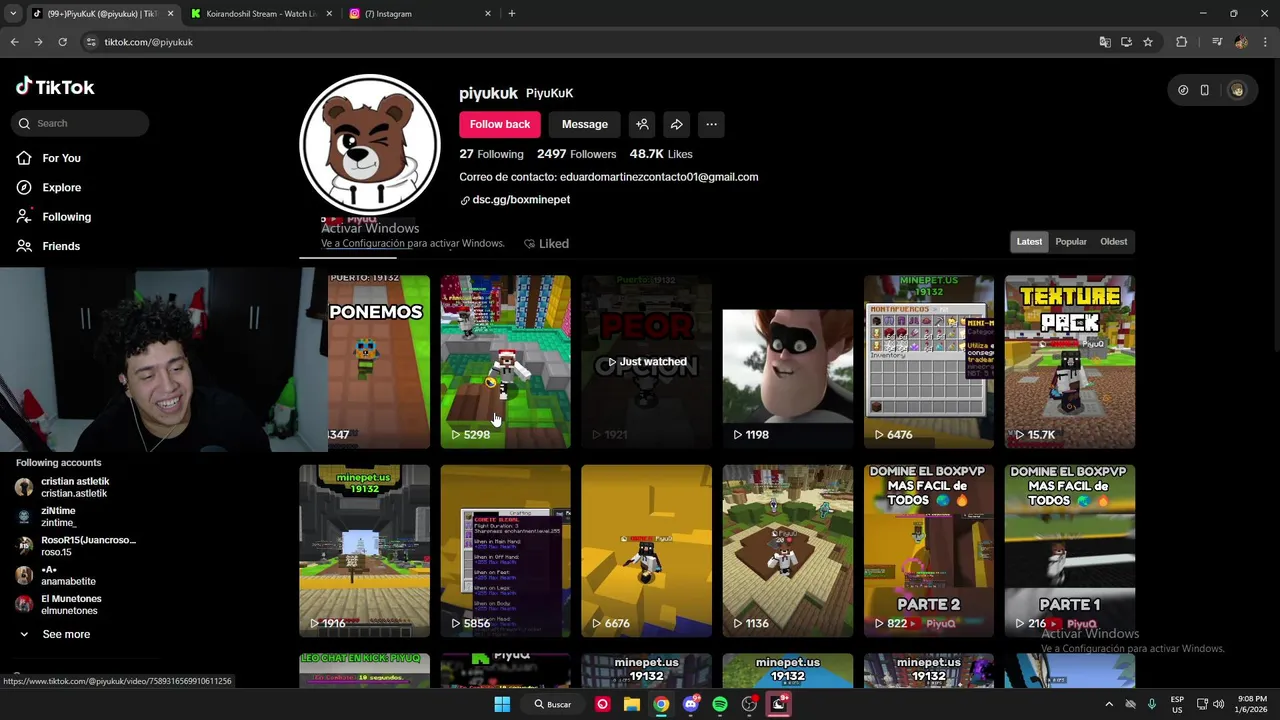The image size is (1280, 720).
Task: Open the video with 5298 views
Action: 505,361
